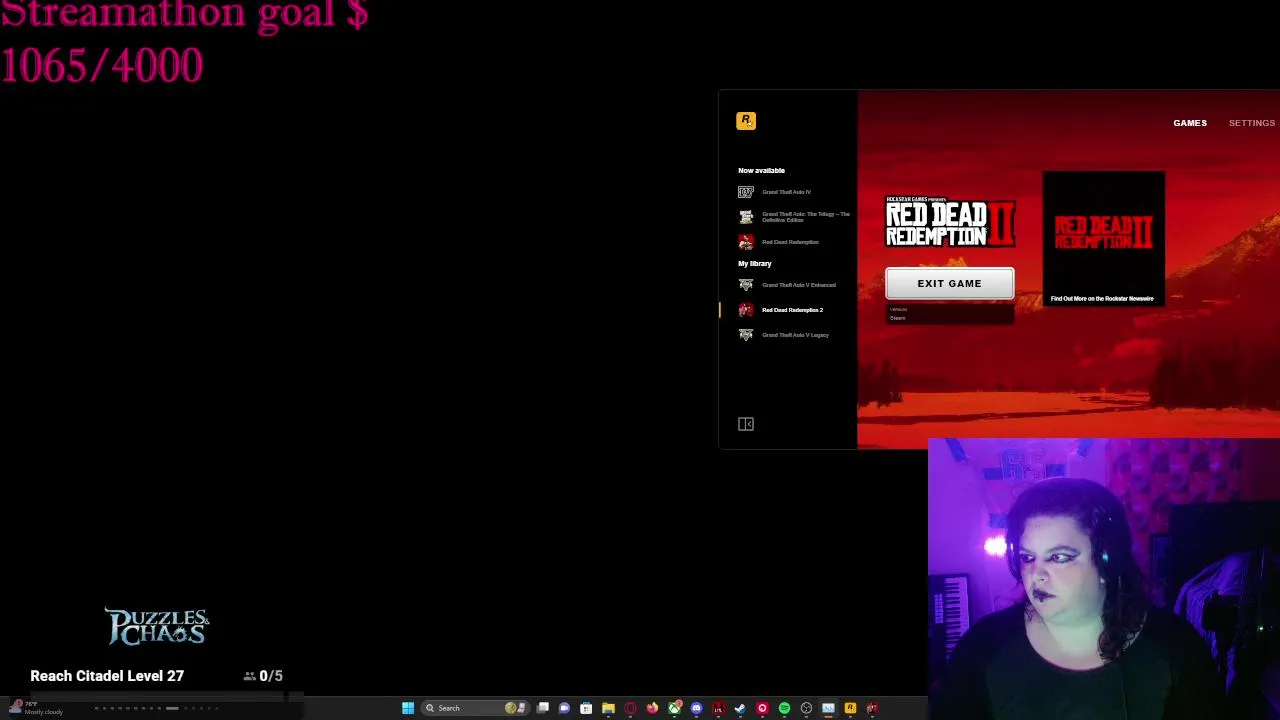Open the Rockstar Newswire Red Dead card

[1103, 238]
